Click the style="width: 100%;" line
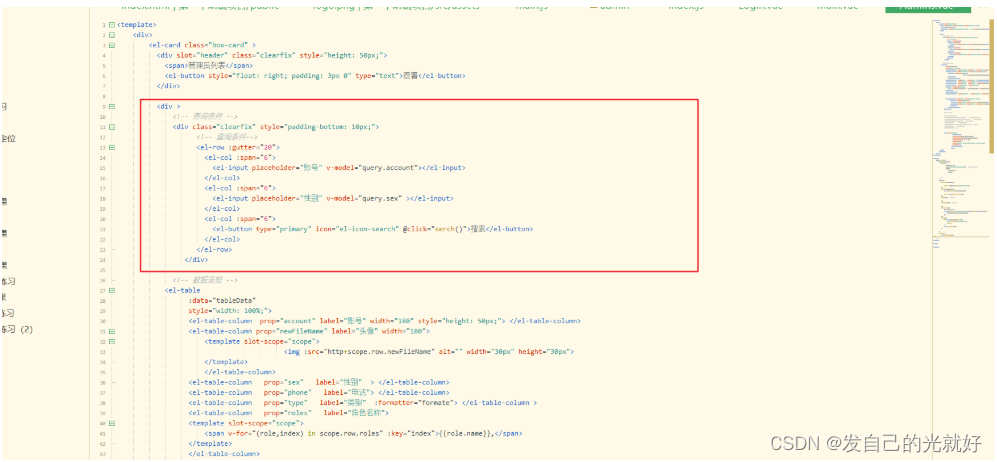Viewport: 997px width, 462px height. (x=230, y=311)
